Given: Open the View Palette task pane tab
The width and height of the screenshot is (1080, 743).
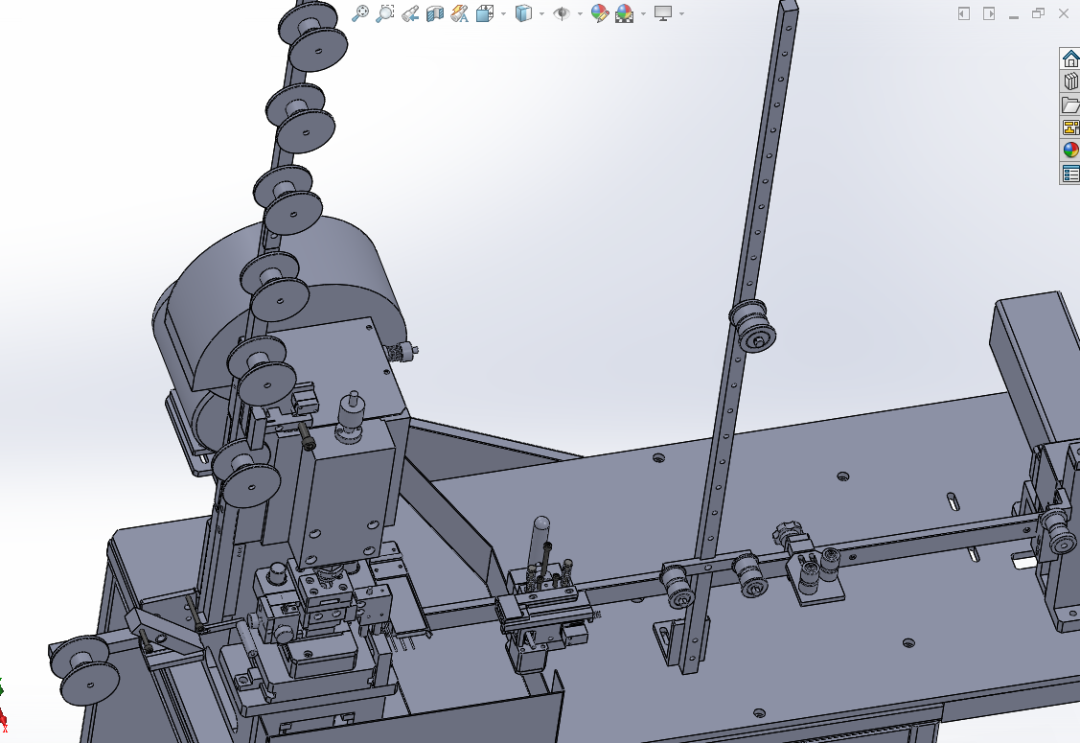Looking at the screenshot, I should (1070, 127).
